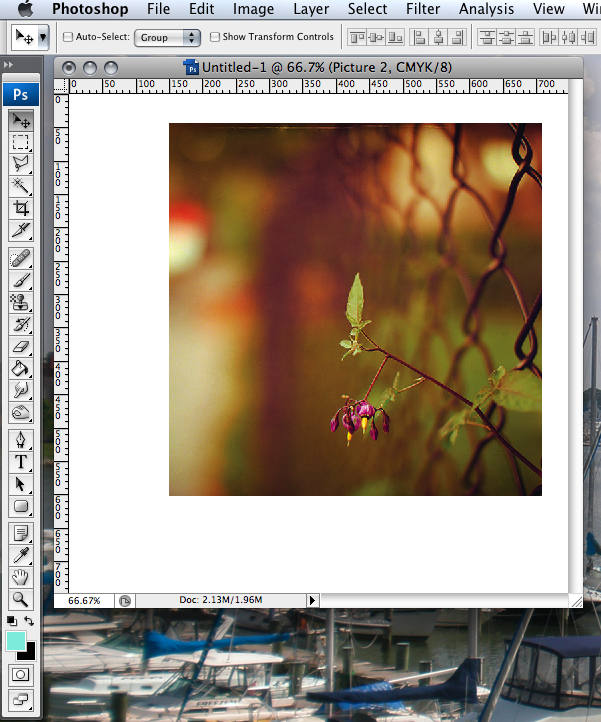Open the Image menu
601x722 pixels.
point(253,9)
